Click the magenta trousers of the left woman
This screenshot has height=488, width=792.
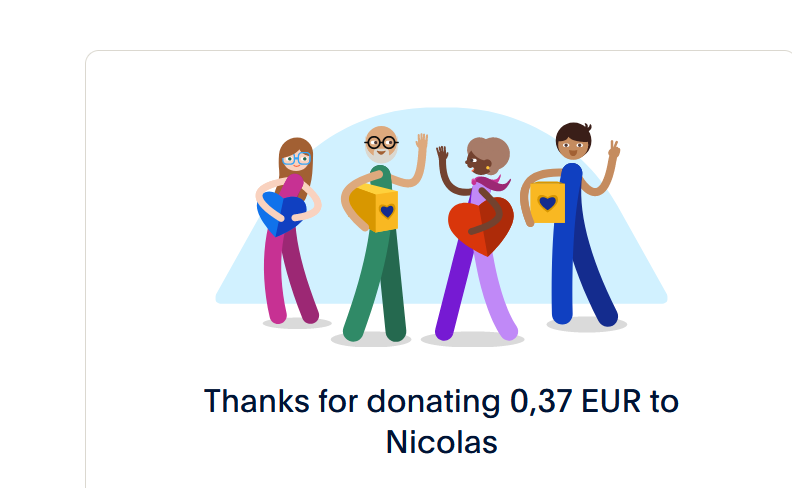290,277
